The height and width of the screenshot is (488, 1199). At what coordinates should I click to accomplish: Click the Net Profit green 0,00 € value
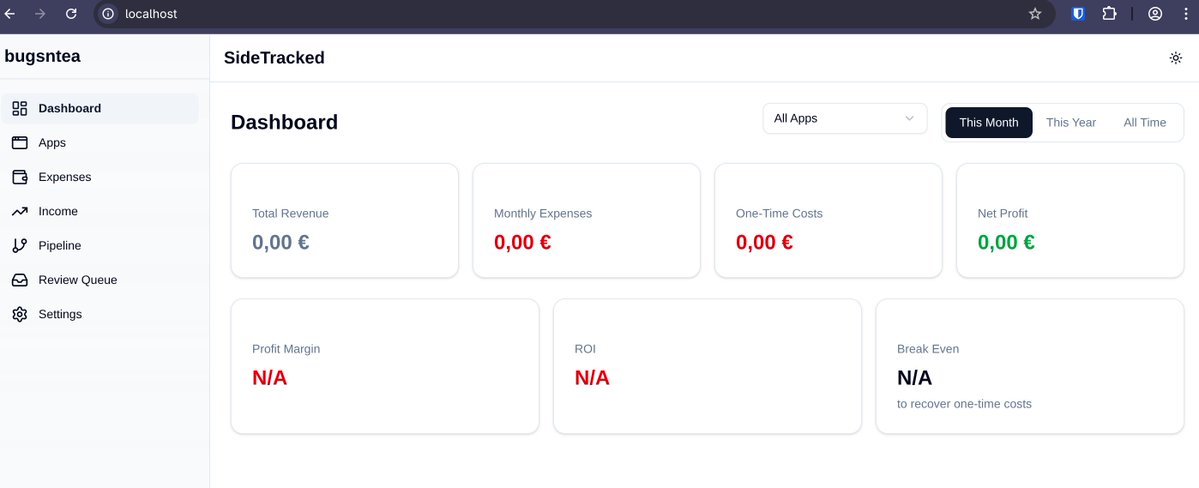pos(1006,242)
